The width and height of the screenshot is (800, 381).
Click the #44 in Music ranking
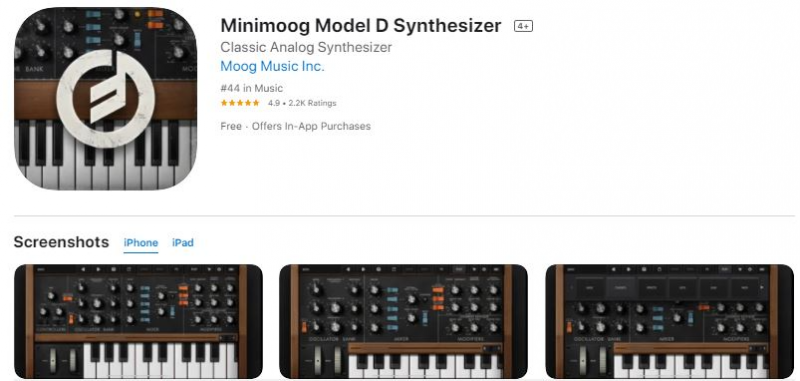click(252, 88)
